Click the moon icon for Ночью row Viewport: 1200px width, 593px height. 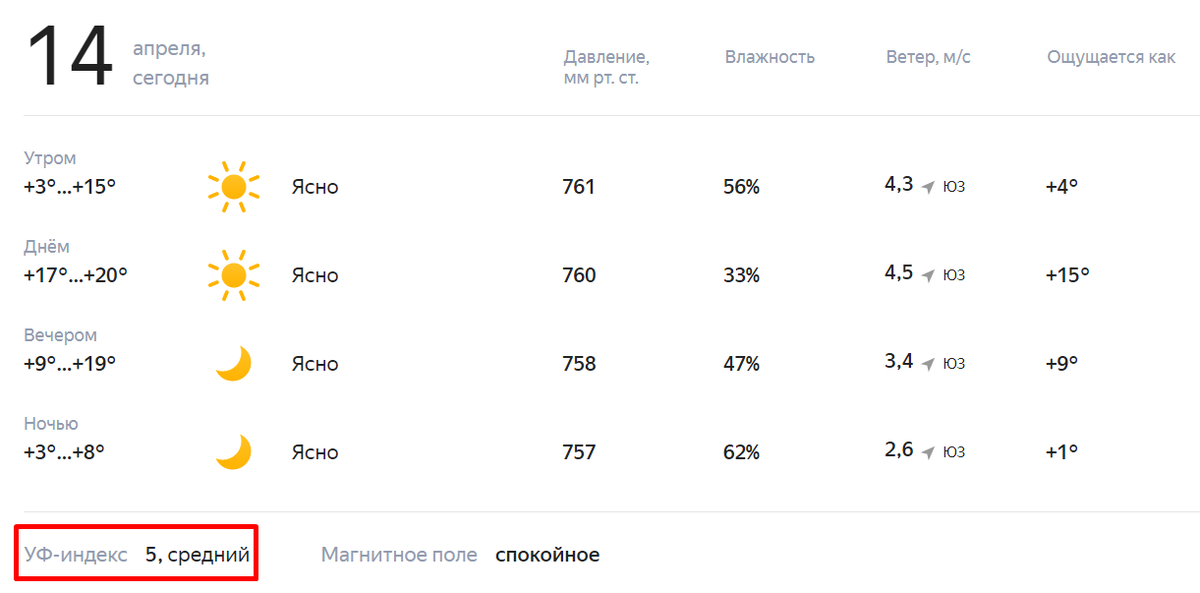[233, 452]
